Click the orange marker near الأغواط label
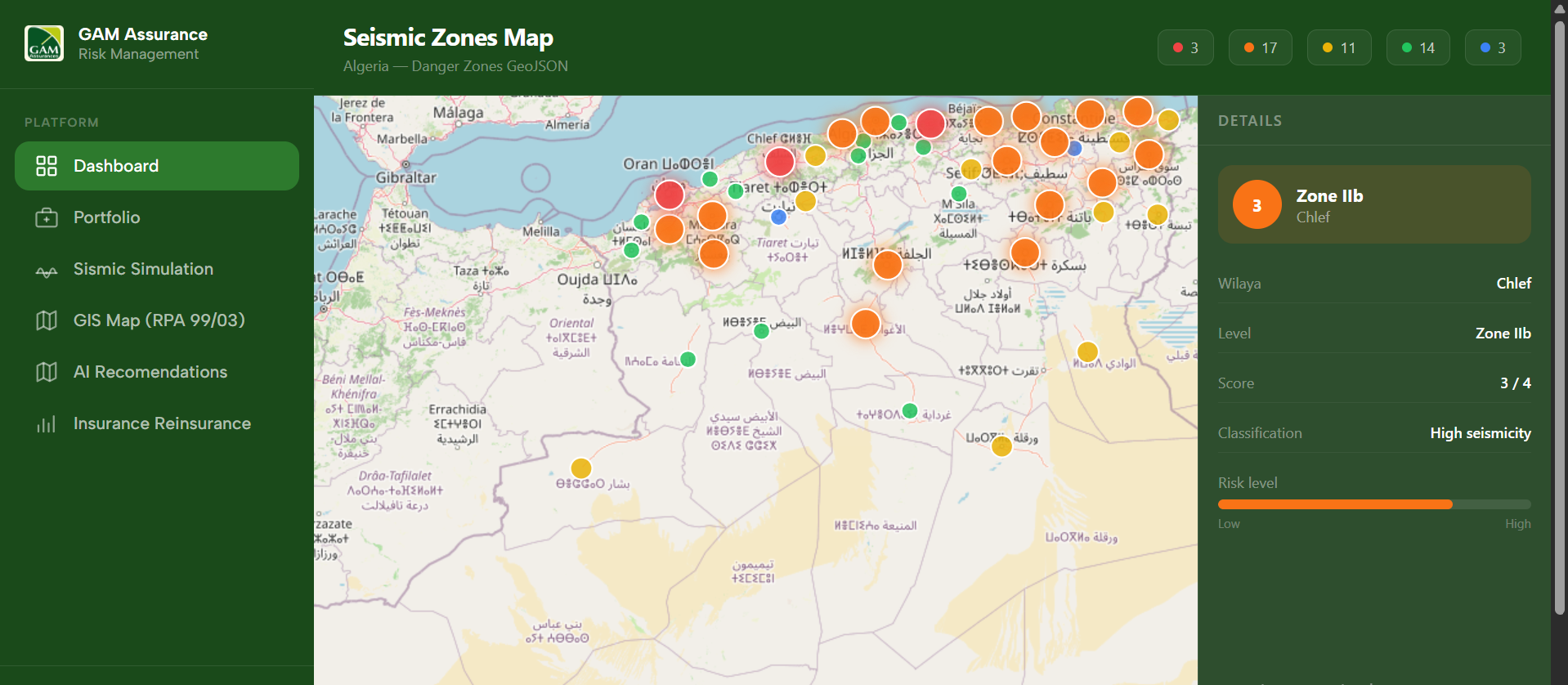Viewport: 1568px width, 685px height. click(866, 324)
